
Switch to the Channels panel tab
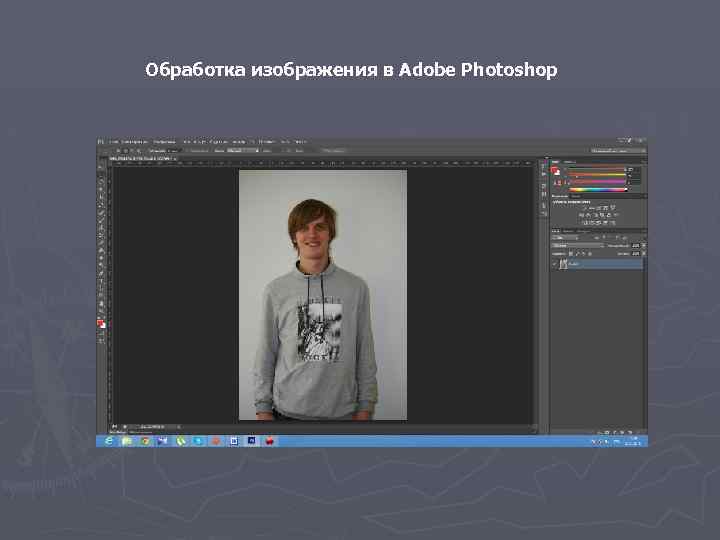(x=568, y=231)
